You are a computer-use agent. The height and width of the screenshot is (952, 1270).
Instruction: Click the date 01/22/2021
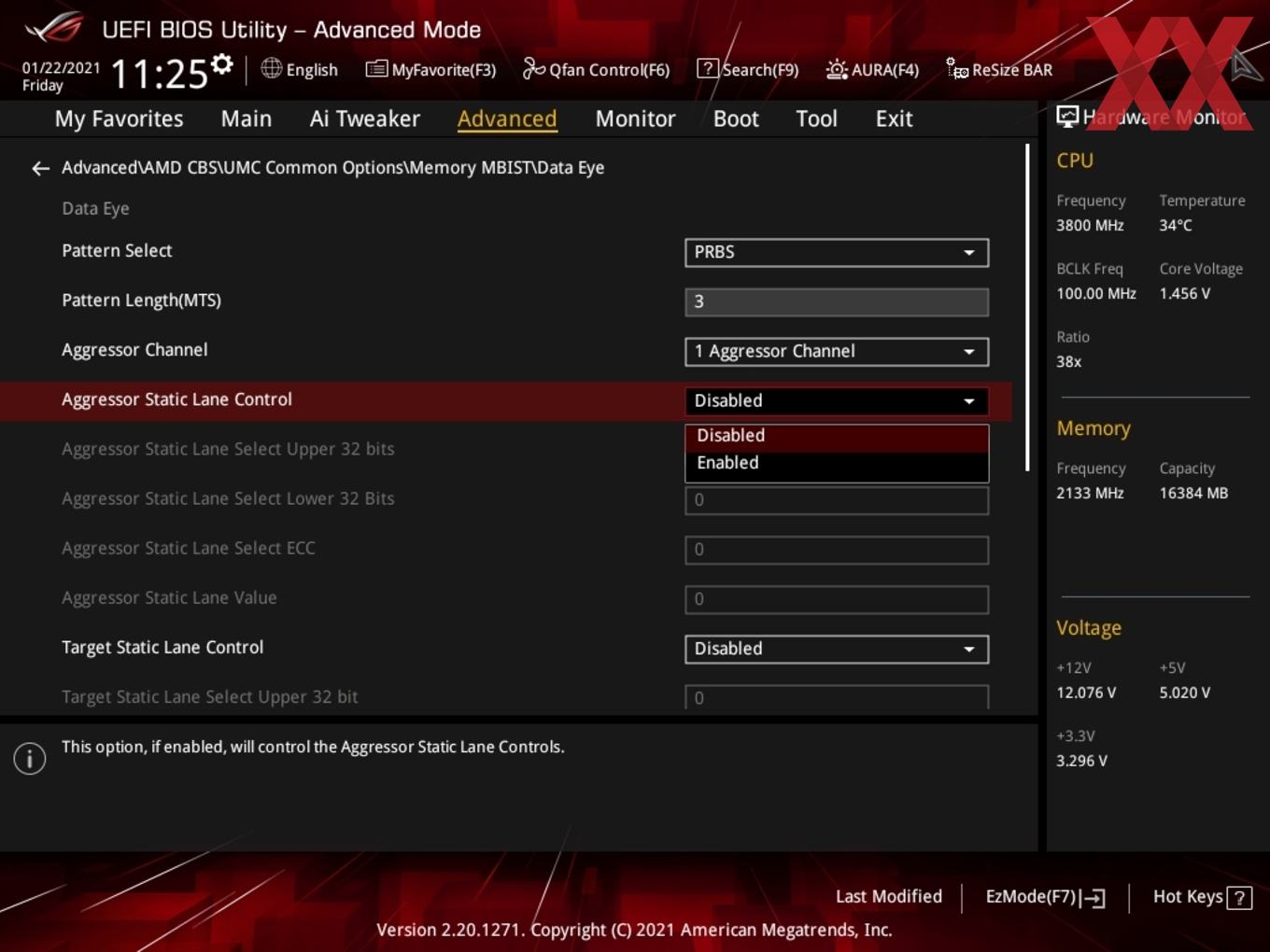61,68
